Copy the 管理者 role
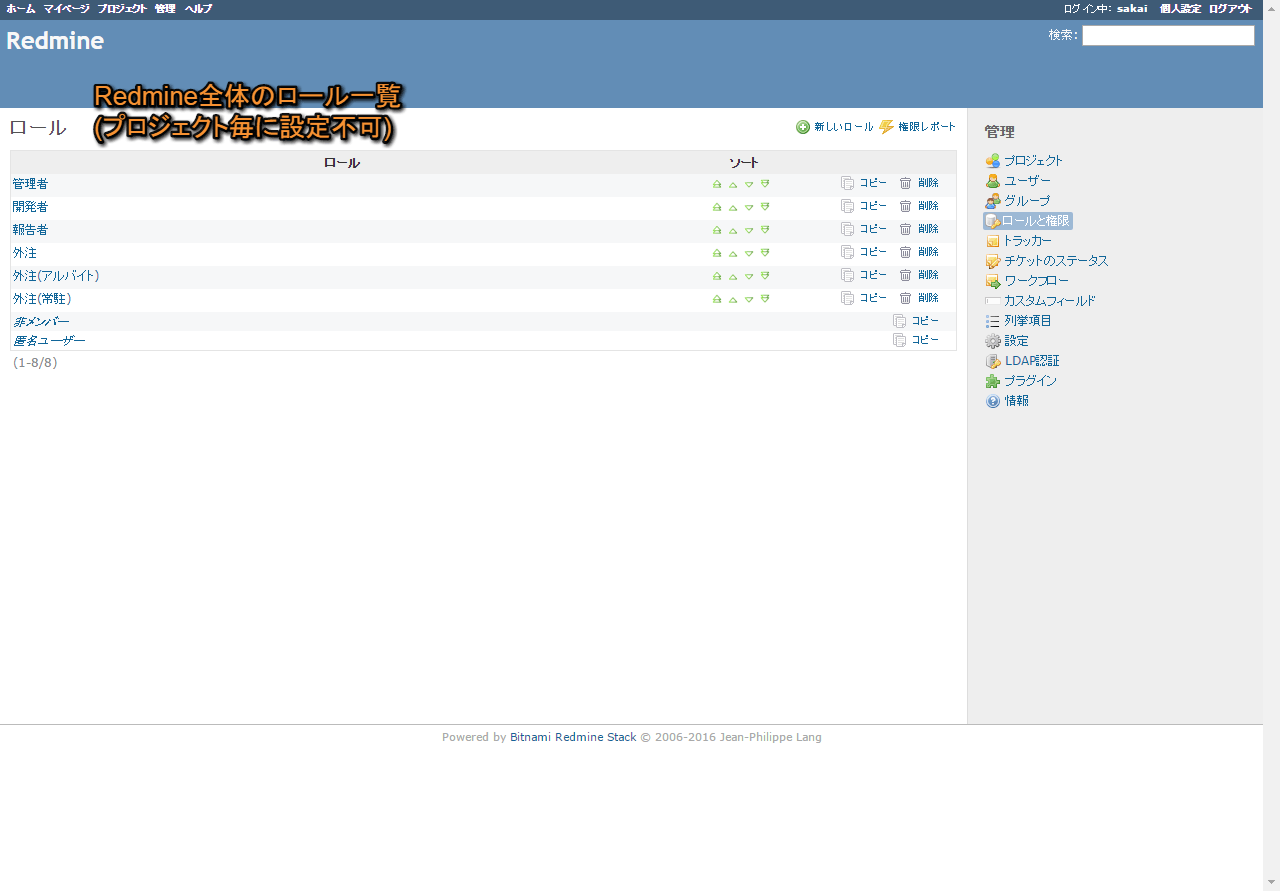Screen dimensions: 1280x891 pyautogui.click(x=864, y=183)
